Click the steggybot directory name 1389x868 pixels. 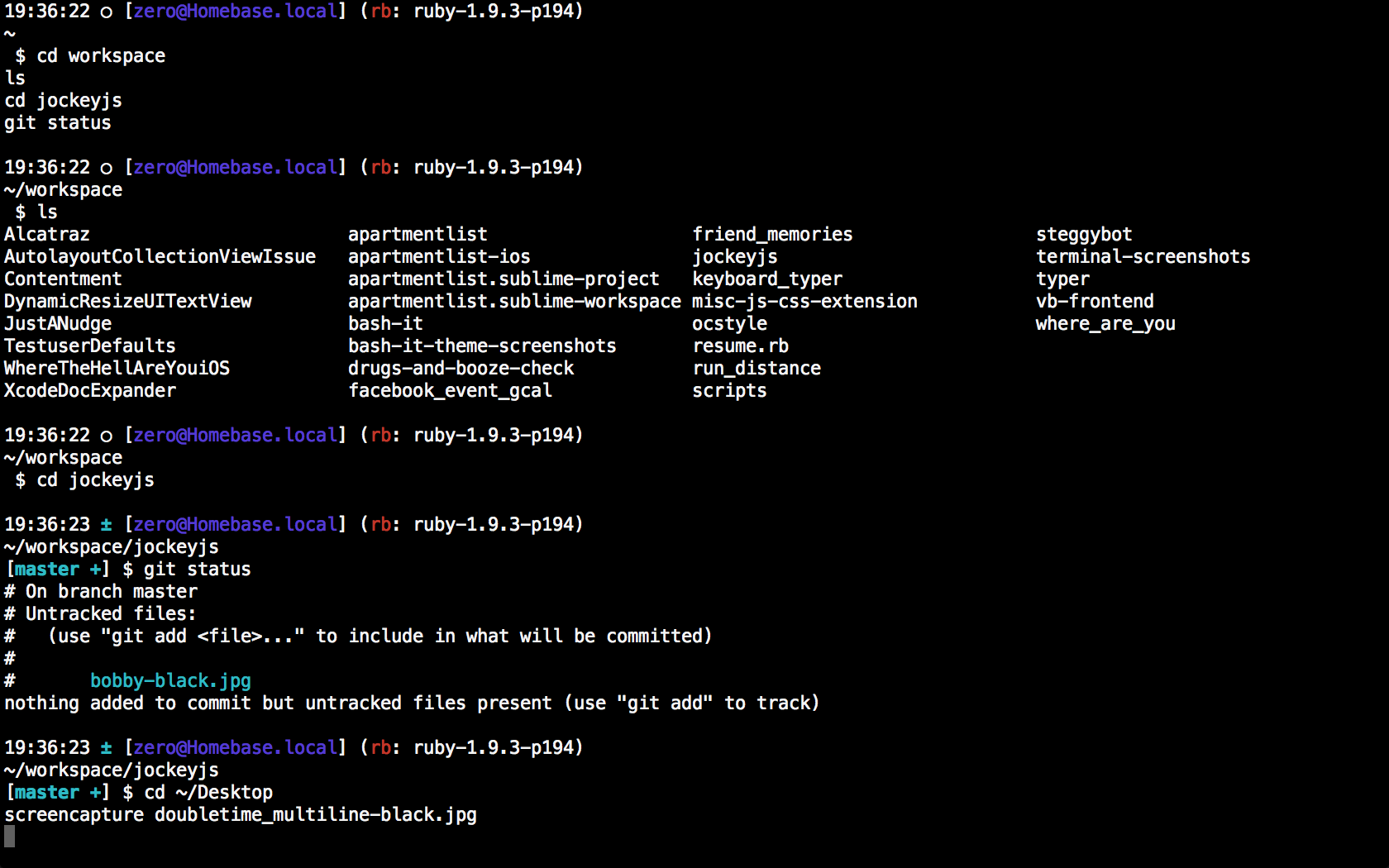click(x=1084, y=235)
